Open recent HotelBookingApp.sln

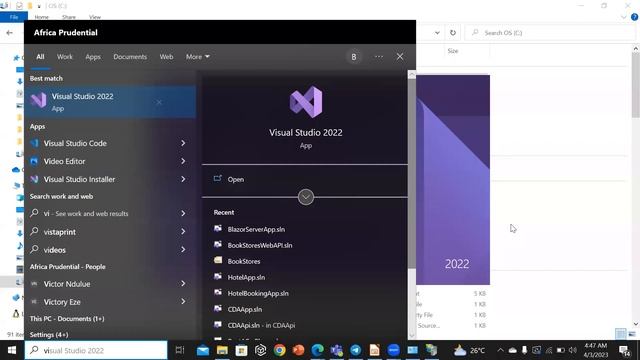coord(258,293)
